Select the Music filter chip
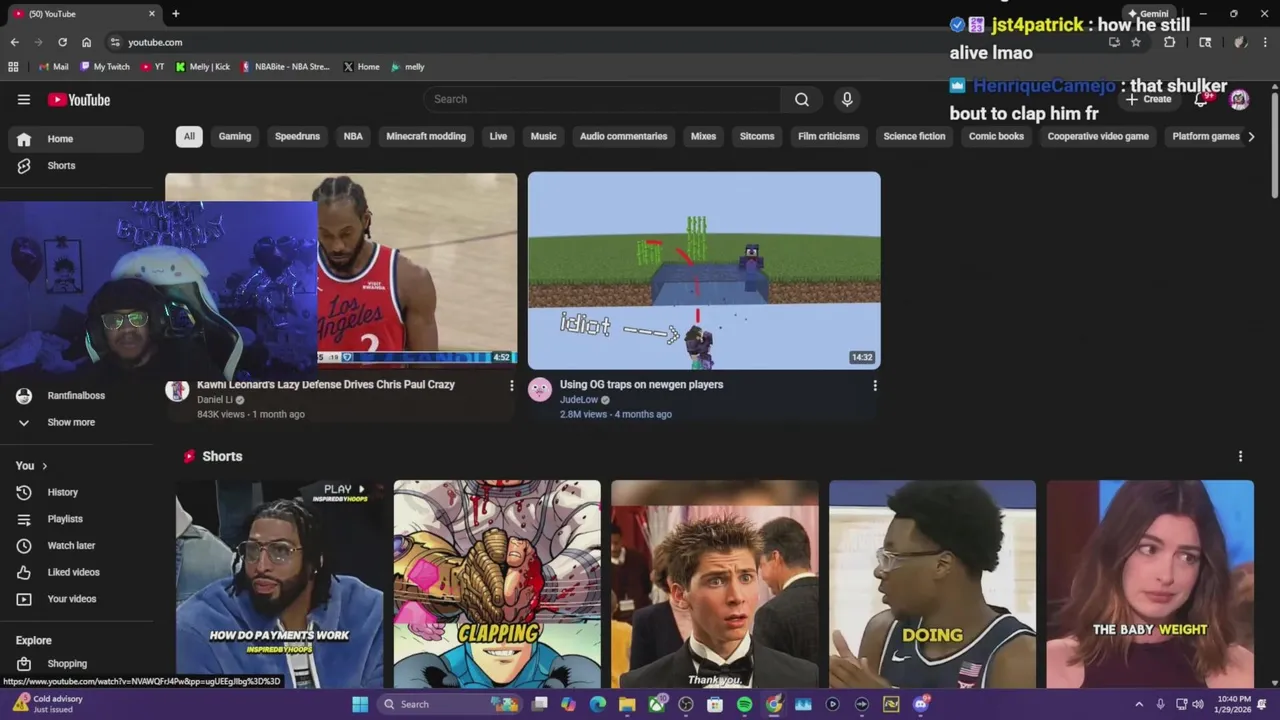This screenshot has width=1280, height=720. click(x=543, y=136)
